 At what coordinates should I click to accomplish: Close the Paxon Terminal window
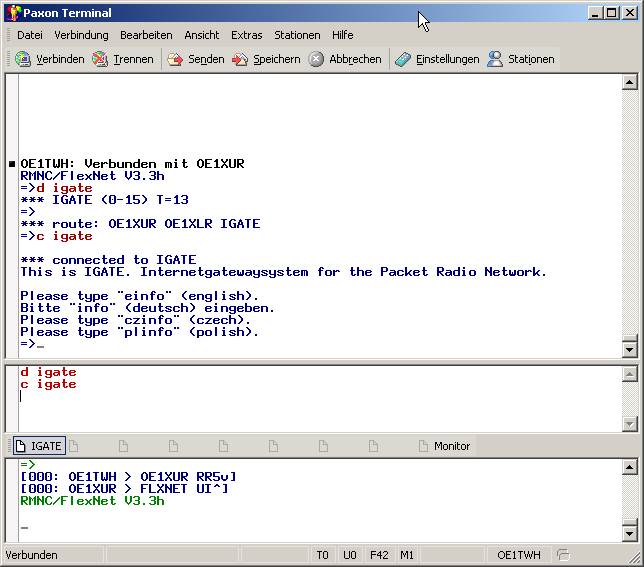(630, 13)
